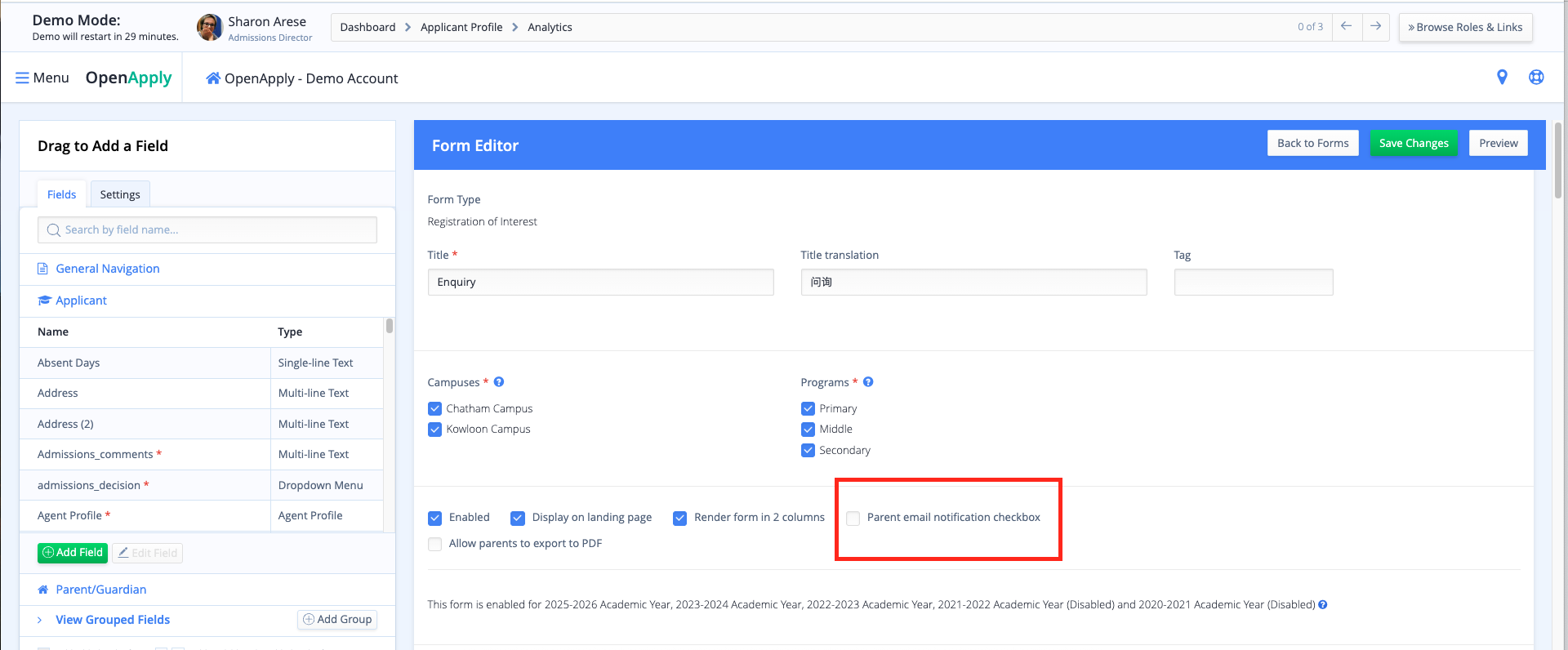
Task: Expand Browse Roles & Links
Action: click(1465, 27)
